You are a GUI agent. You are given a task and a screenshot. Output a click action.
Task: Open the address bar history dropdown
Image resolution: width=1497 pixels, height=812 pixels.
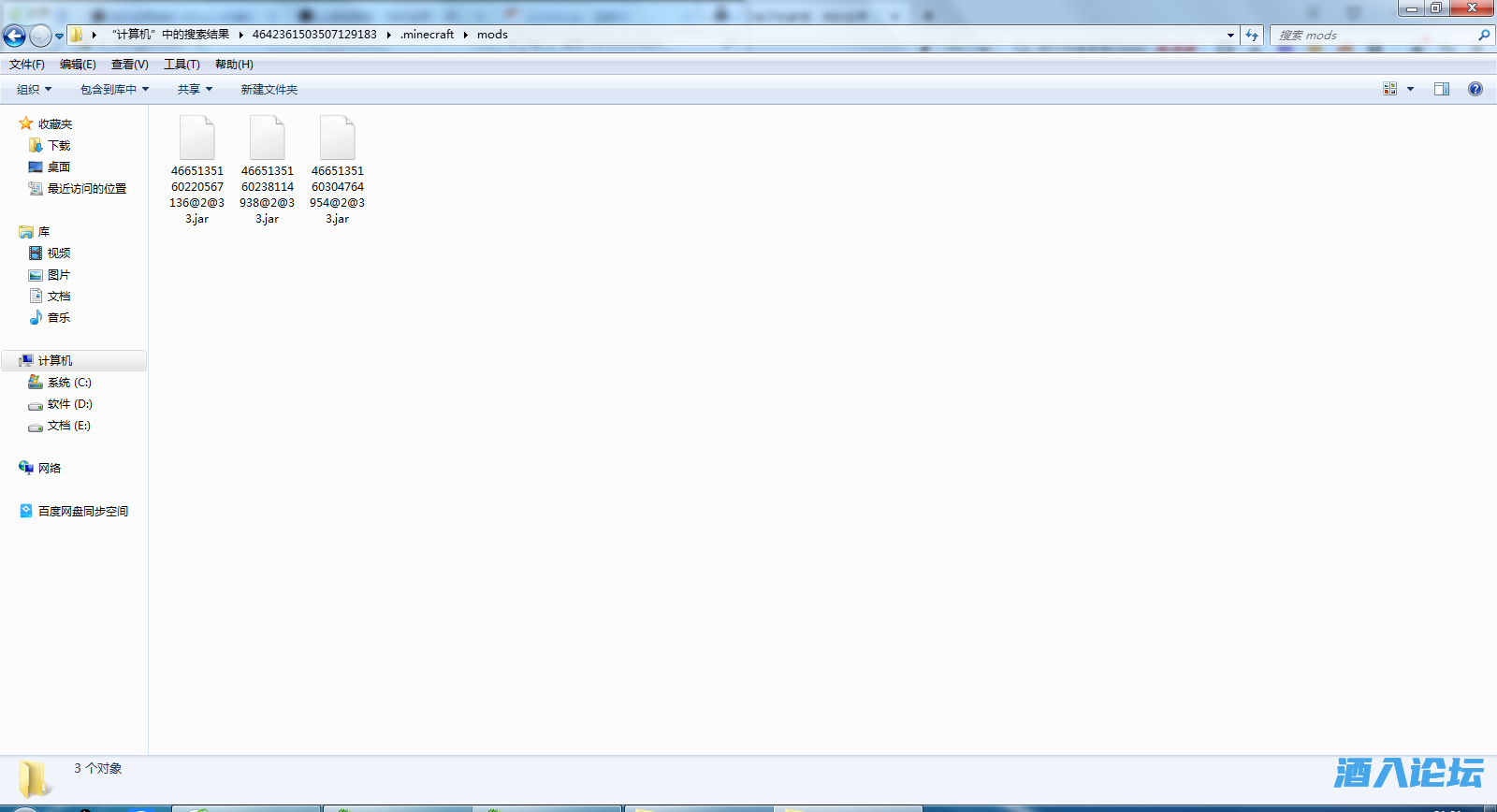[1230, 35]
